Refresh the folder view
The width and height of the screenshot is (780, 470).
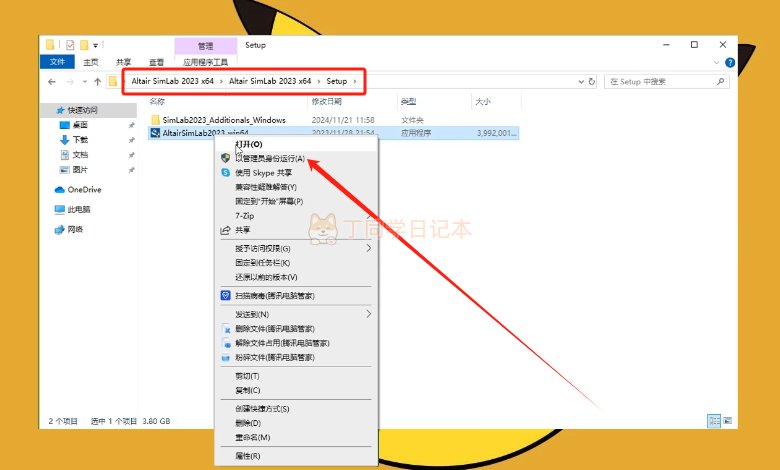(x=592, y=82)
